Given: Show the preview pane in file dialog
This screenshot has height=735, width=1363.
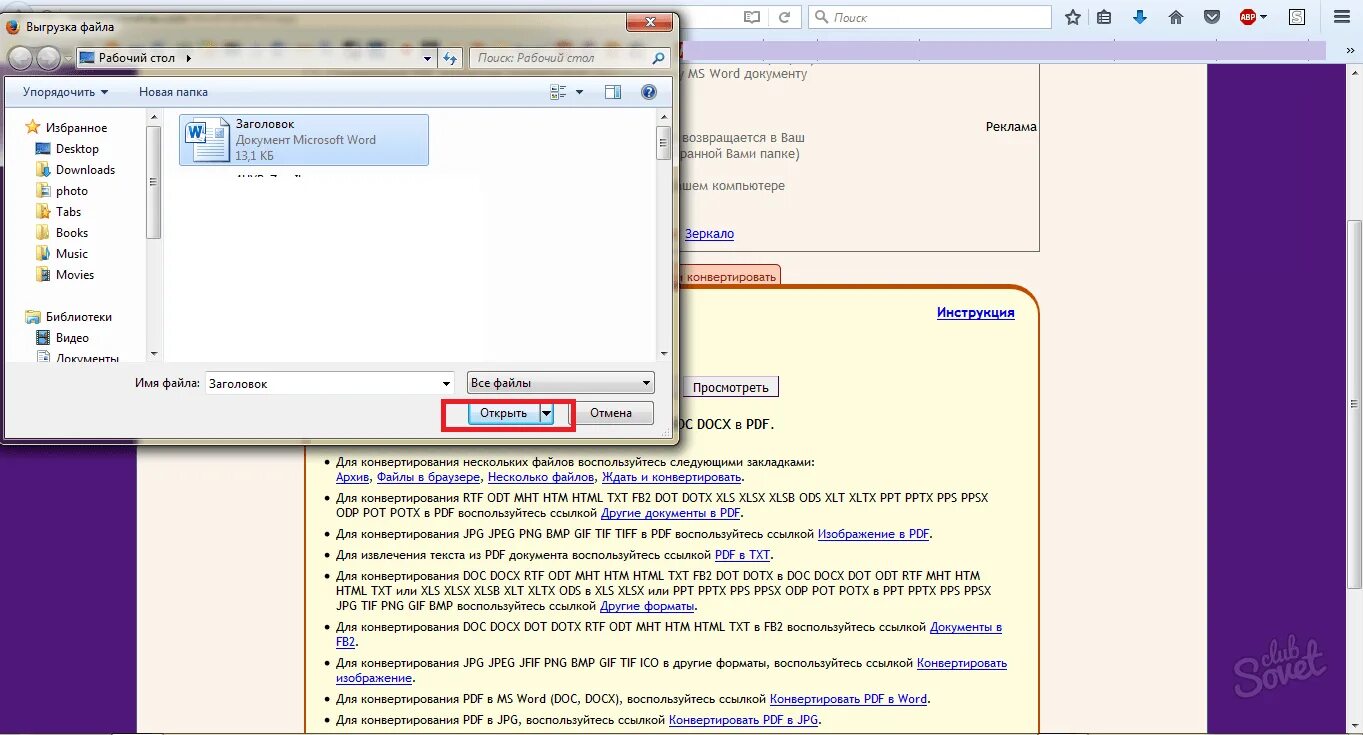Looking at the screenshot, I should pos(613,92).
